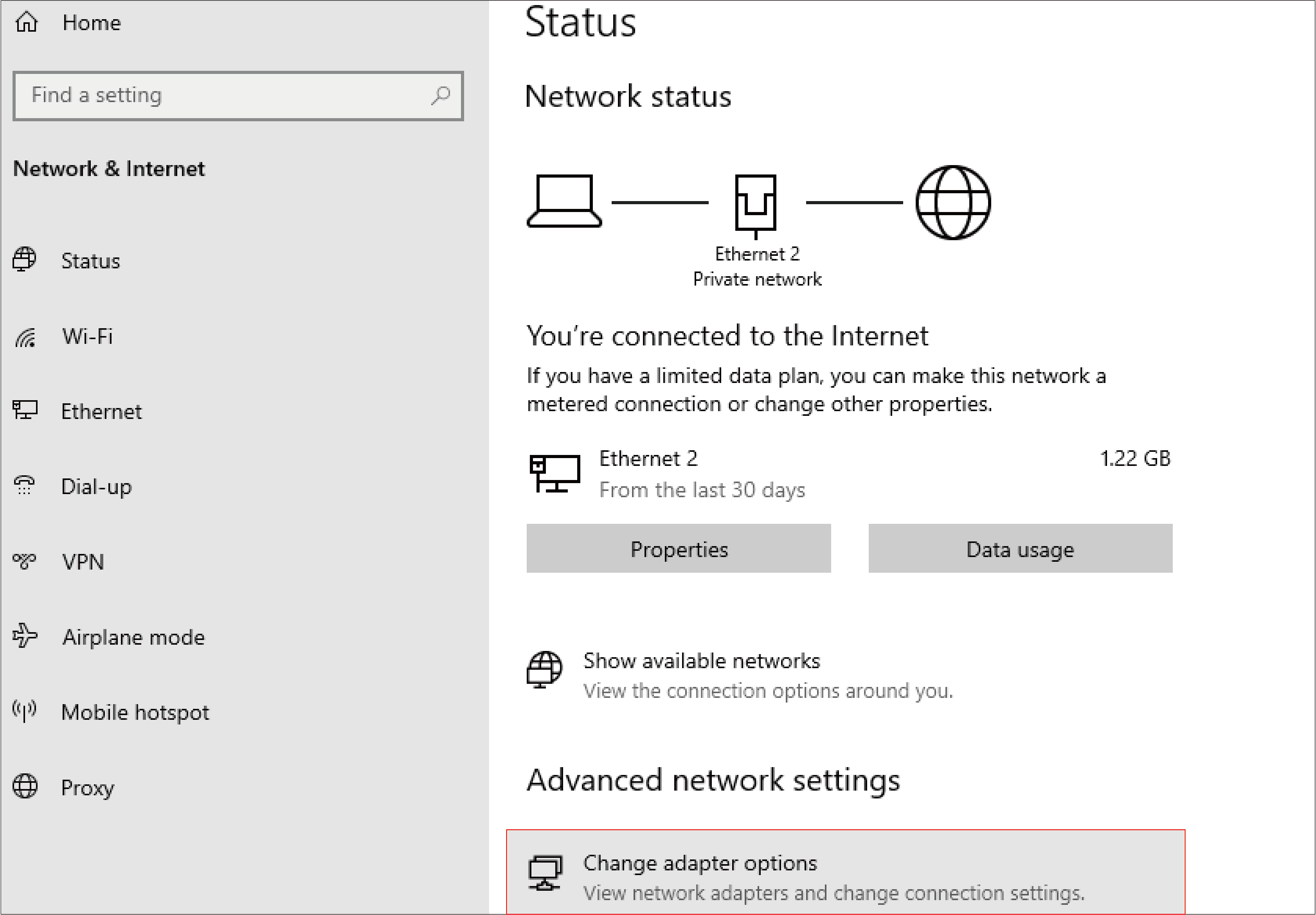Click the Wi-Fi signal icon in sidebar

tap(25, 337)
